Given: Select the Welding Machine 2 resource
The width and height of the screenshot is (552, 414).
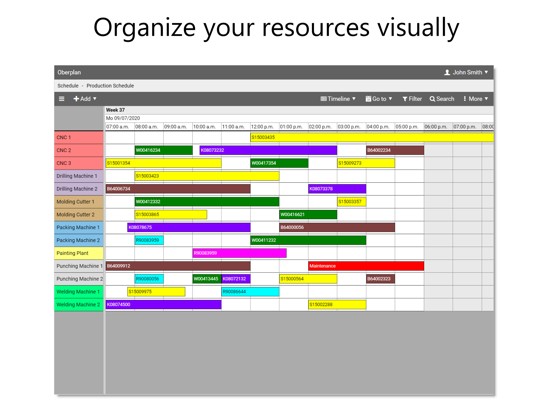Looking at the screenshot, I should (79, 305).
